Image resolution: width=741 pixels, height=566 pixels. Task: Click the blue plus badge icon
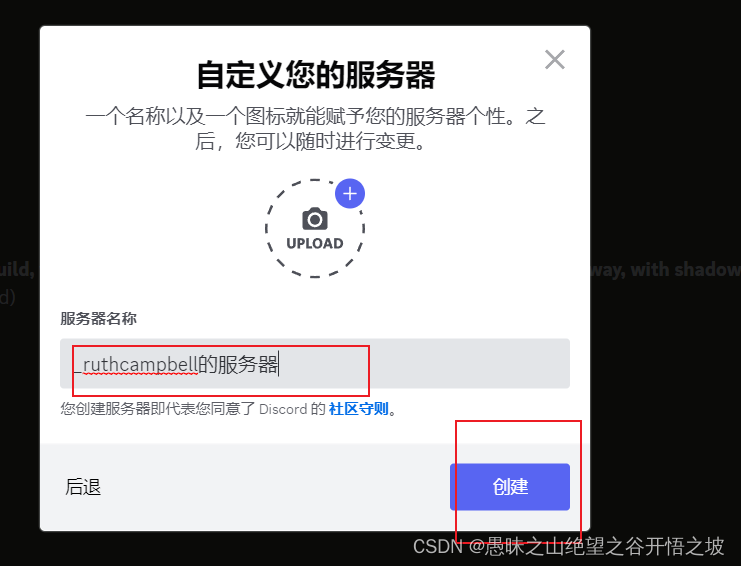click(350, 193)
